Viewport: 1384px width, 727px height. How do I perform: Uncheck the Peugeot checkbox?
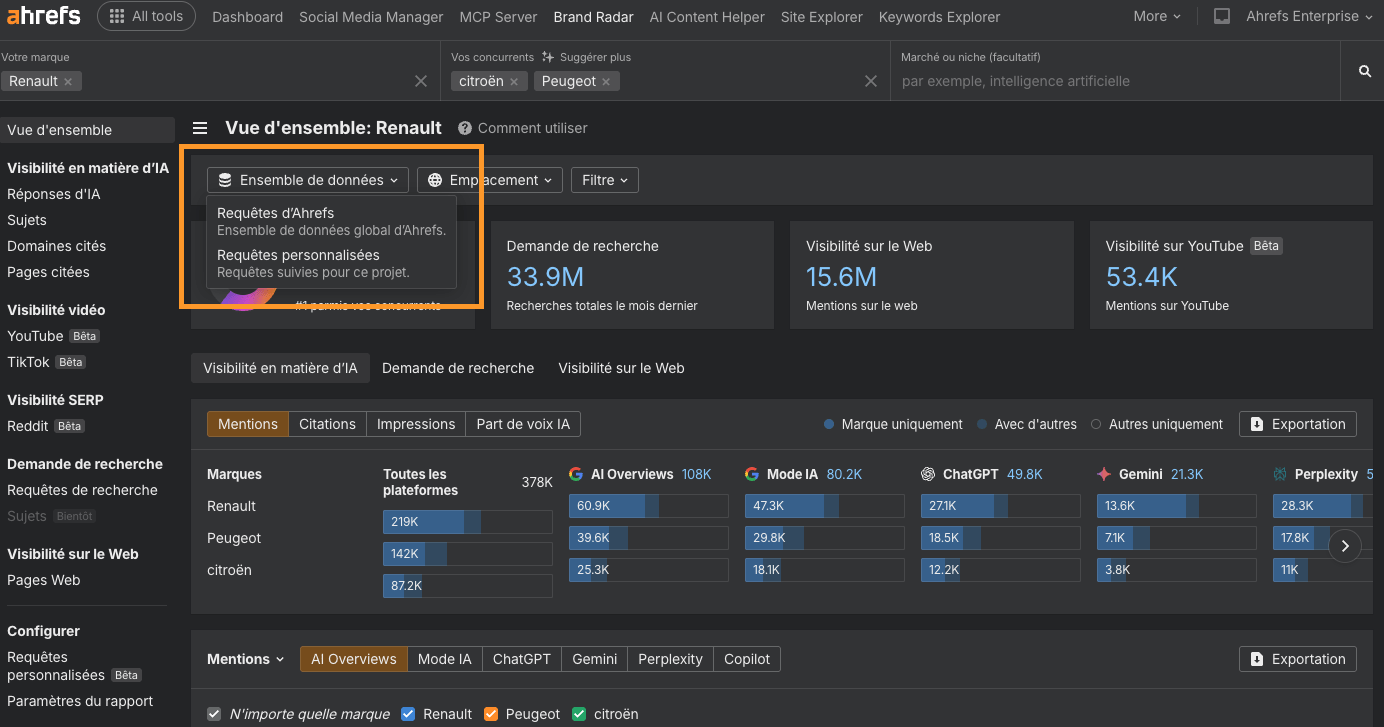tap(491, 714)
